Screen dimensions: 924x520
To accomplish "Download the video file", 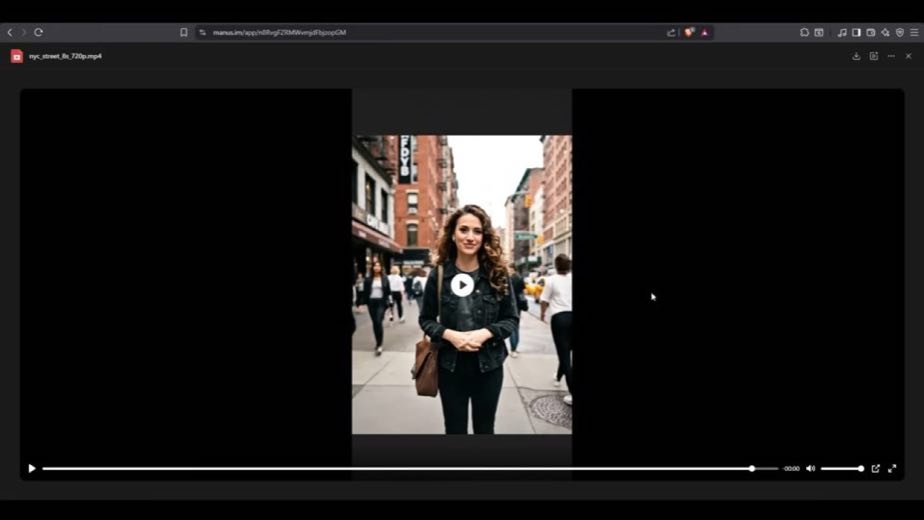I will coord(856,56).
